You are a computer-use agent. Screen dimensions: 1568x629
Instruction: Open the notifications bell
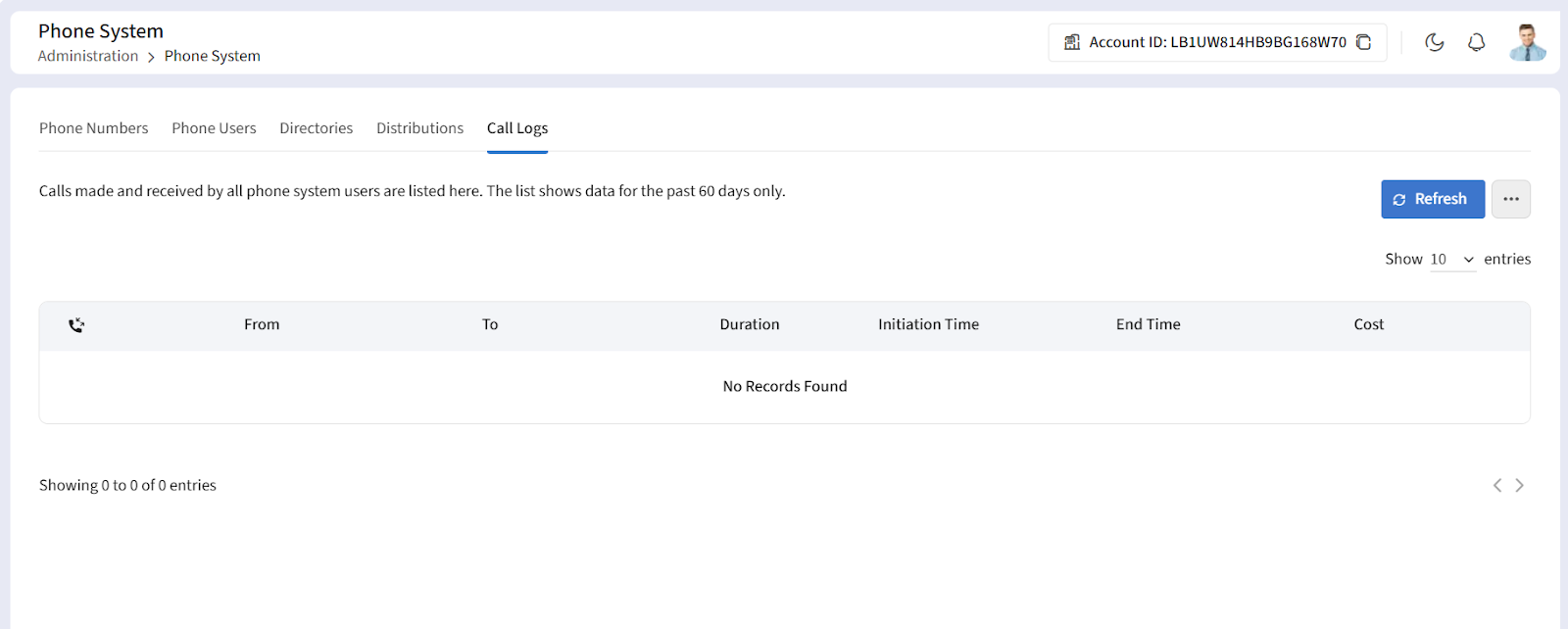[x=1476, y=42]
